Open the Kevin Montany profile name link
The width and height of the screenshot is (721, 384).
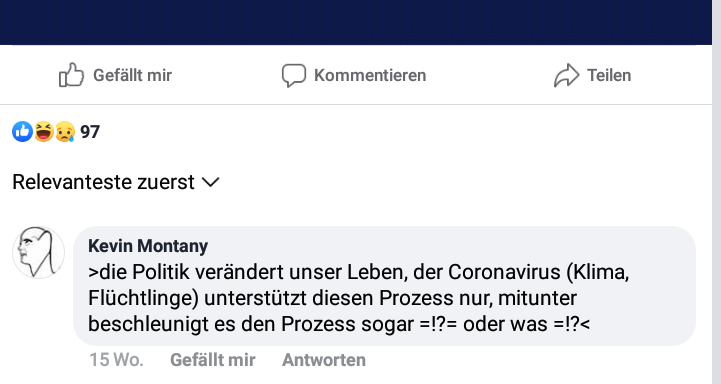click(x=148, y=246)
